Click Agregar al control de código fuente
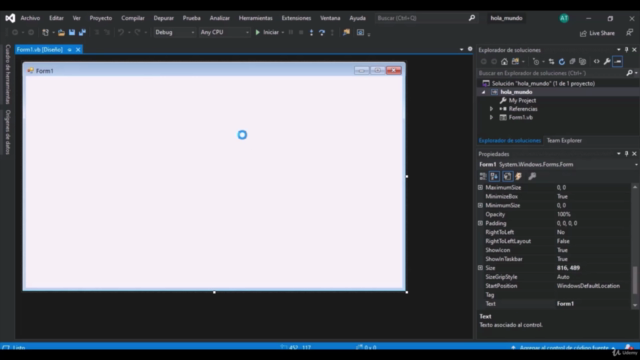This screenshot has height=360, width=640. click(x=564, y=347)
